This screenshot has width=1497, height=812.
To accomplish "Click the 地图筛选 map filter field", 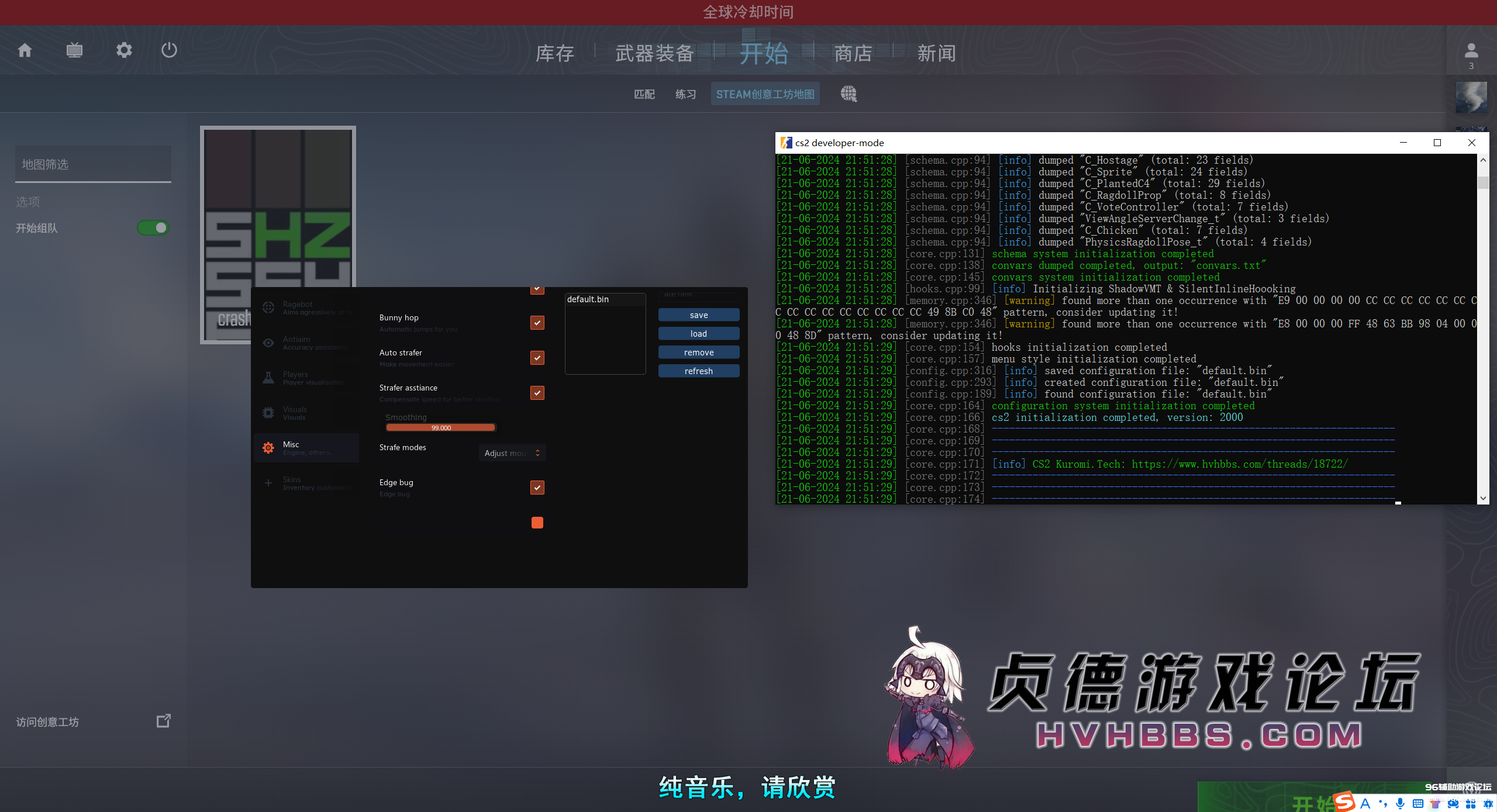I will (x=93, y=165).
